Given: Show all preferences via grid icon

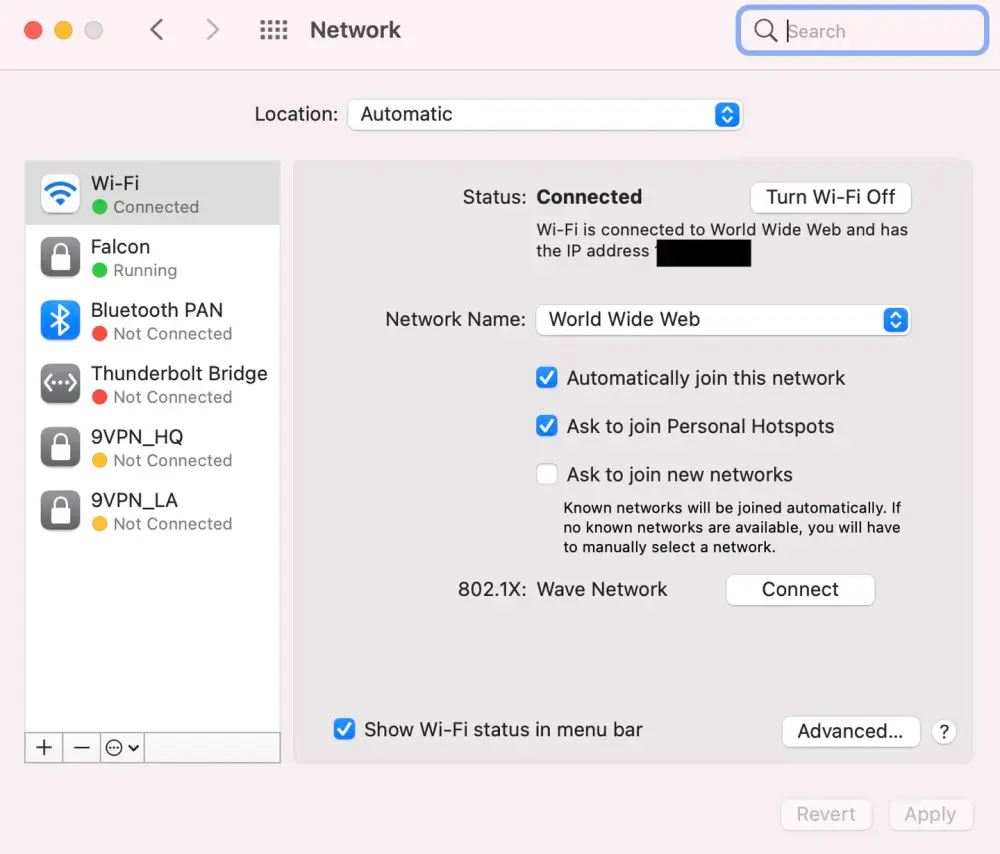Looking at the screenshot, I should pos(274,30).
